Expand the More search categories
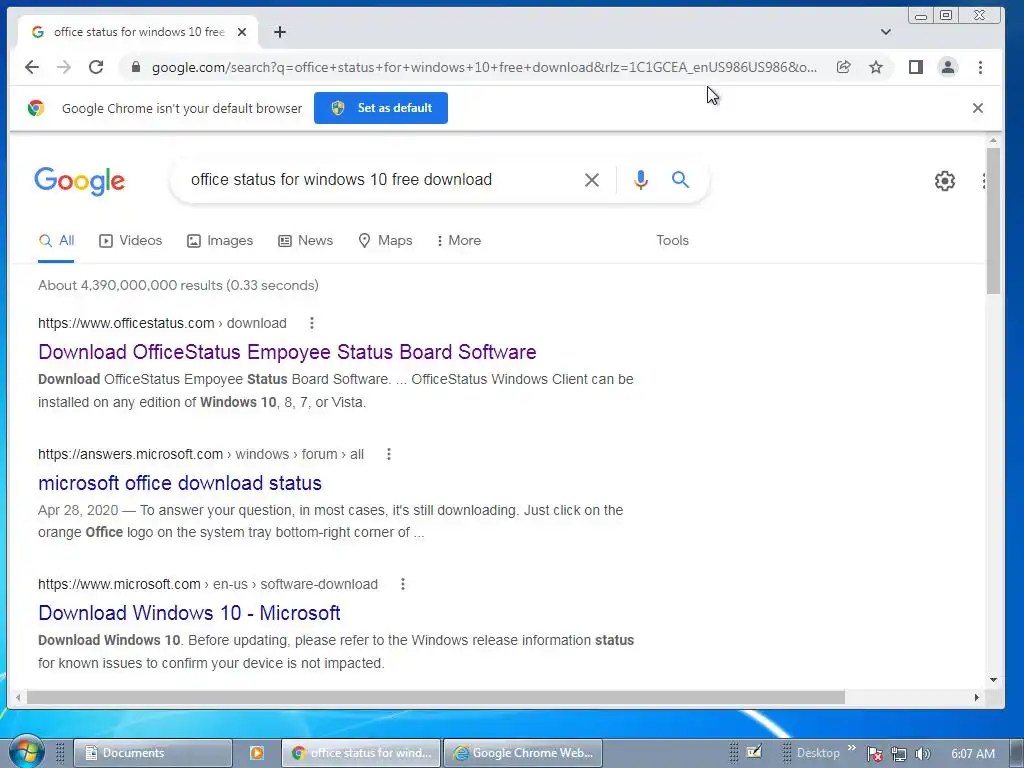The height and width of the screenshot is (768, 1024). [x=459, y=240]
